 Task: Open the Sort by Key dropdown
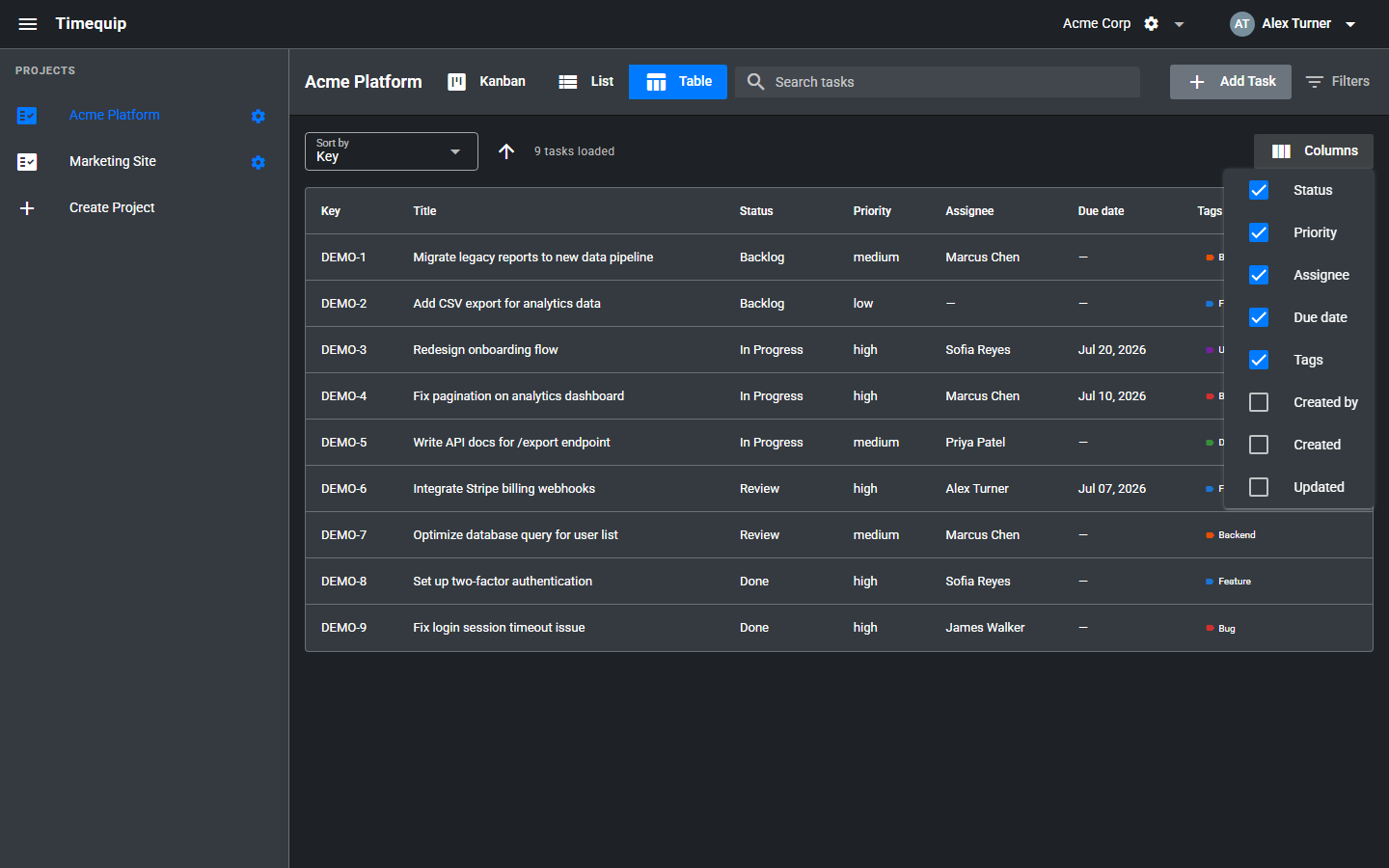[392, 151]
